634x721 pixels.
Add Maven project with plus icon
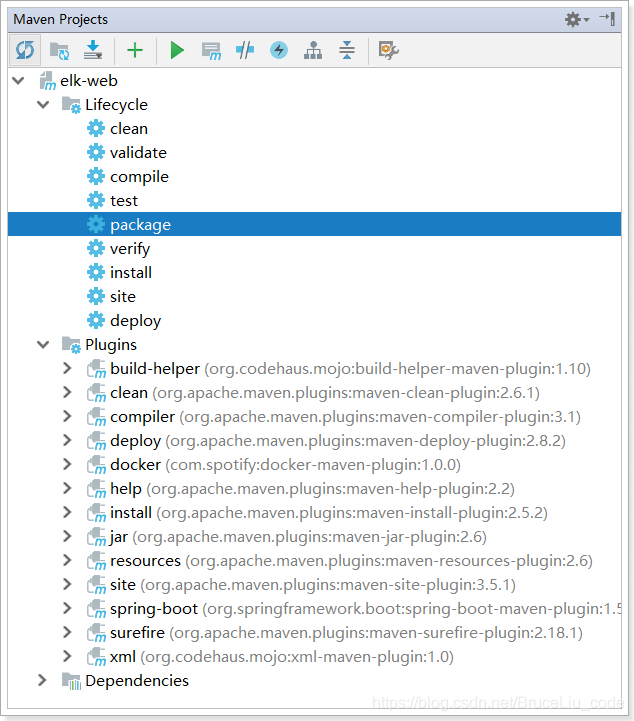[135, 50]
